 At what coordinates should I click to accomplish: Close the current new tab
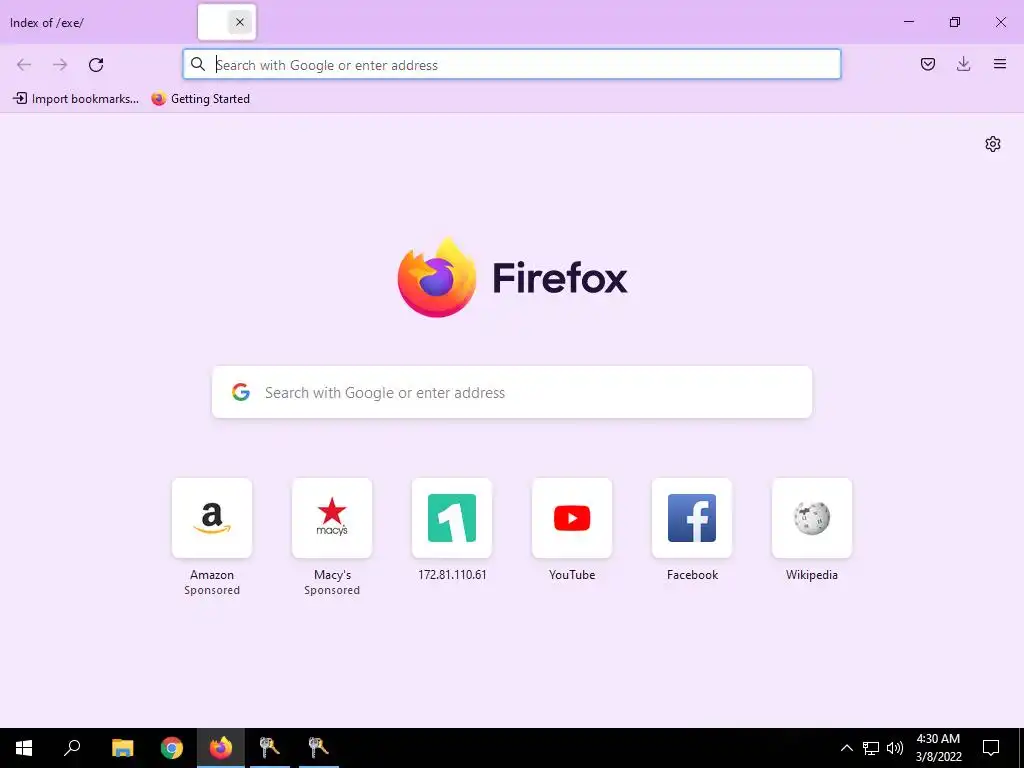[240, 22]
